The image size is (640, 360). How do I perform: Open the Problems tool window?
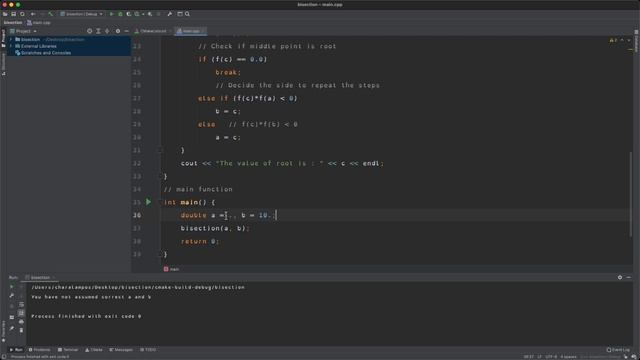click(x=40, y=350)
